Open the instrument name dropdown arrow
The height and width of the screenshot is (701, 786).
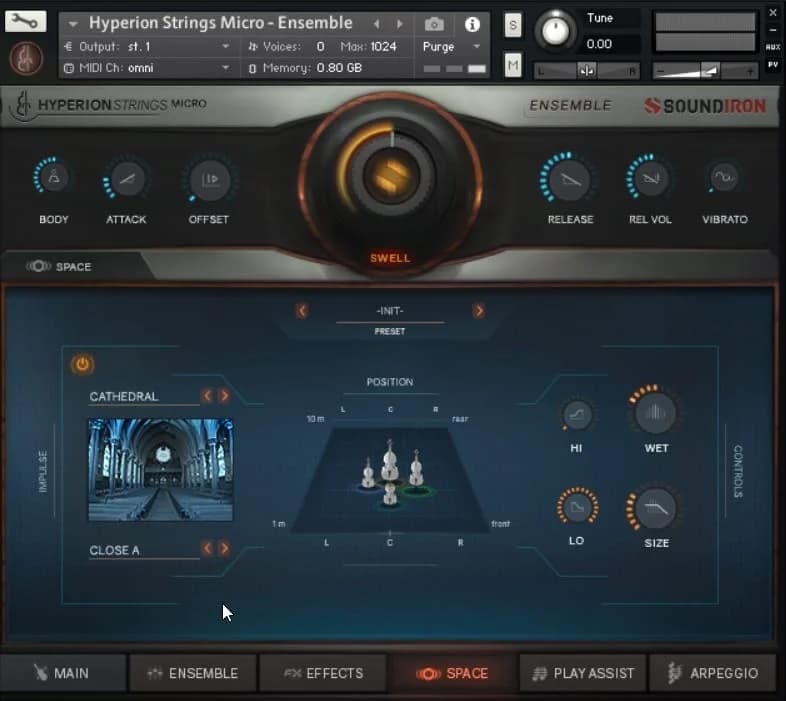click(73, 24)
